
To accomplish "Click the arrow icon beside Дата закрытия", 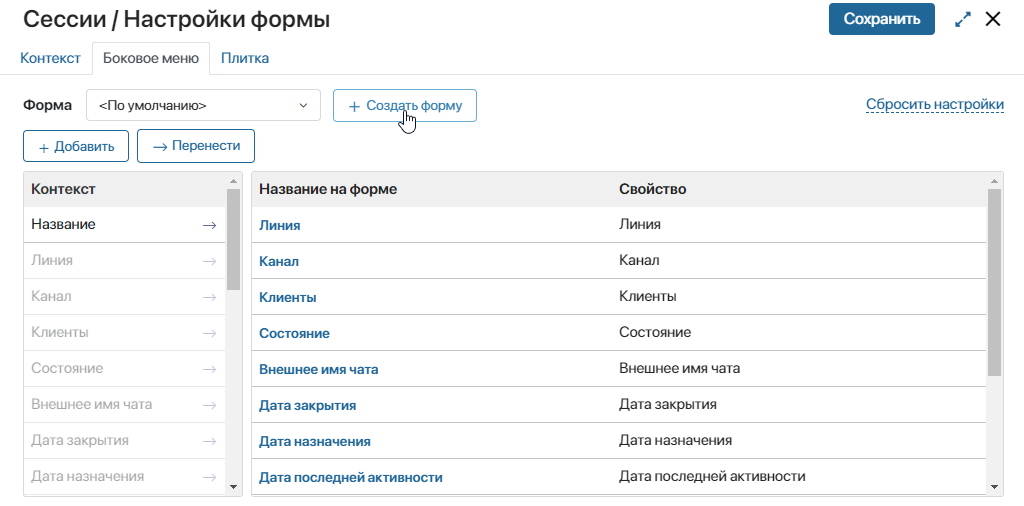I will tap(209, 441).
